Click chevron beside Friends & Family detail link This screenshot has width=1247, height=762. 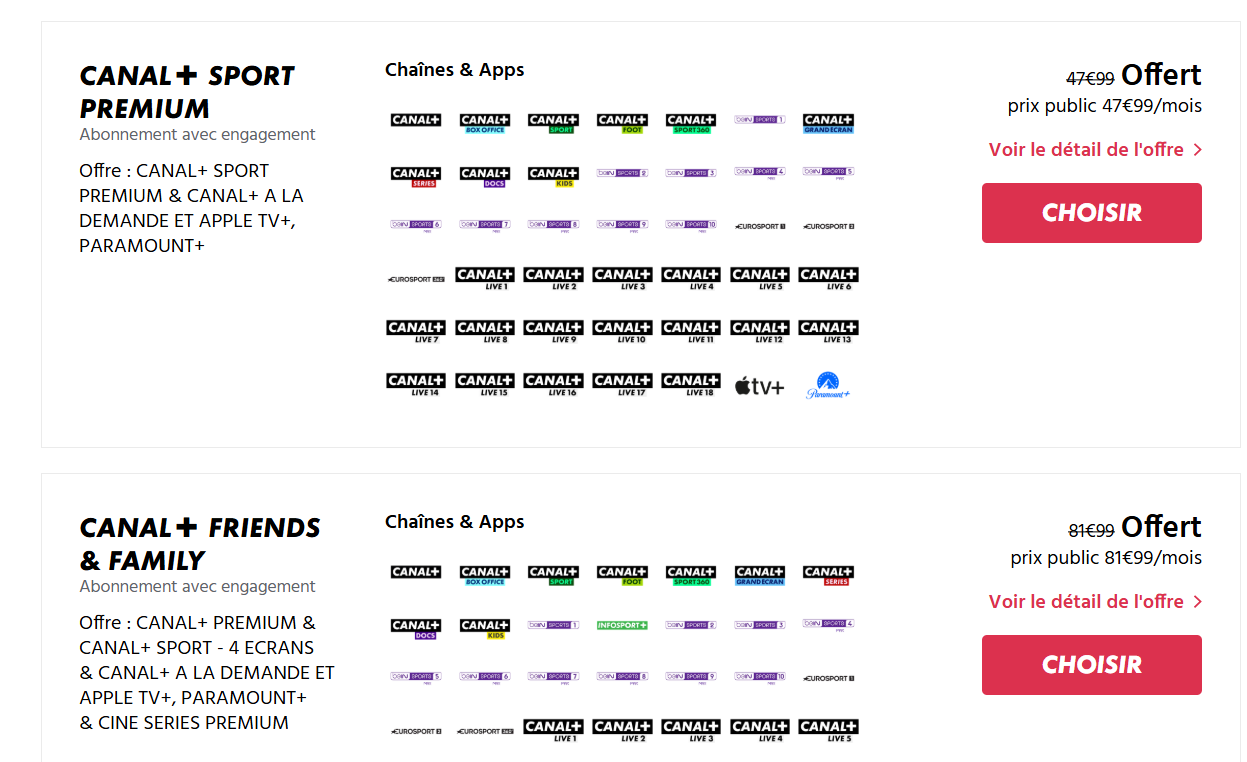click(x=1198, y=602)
